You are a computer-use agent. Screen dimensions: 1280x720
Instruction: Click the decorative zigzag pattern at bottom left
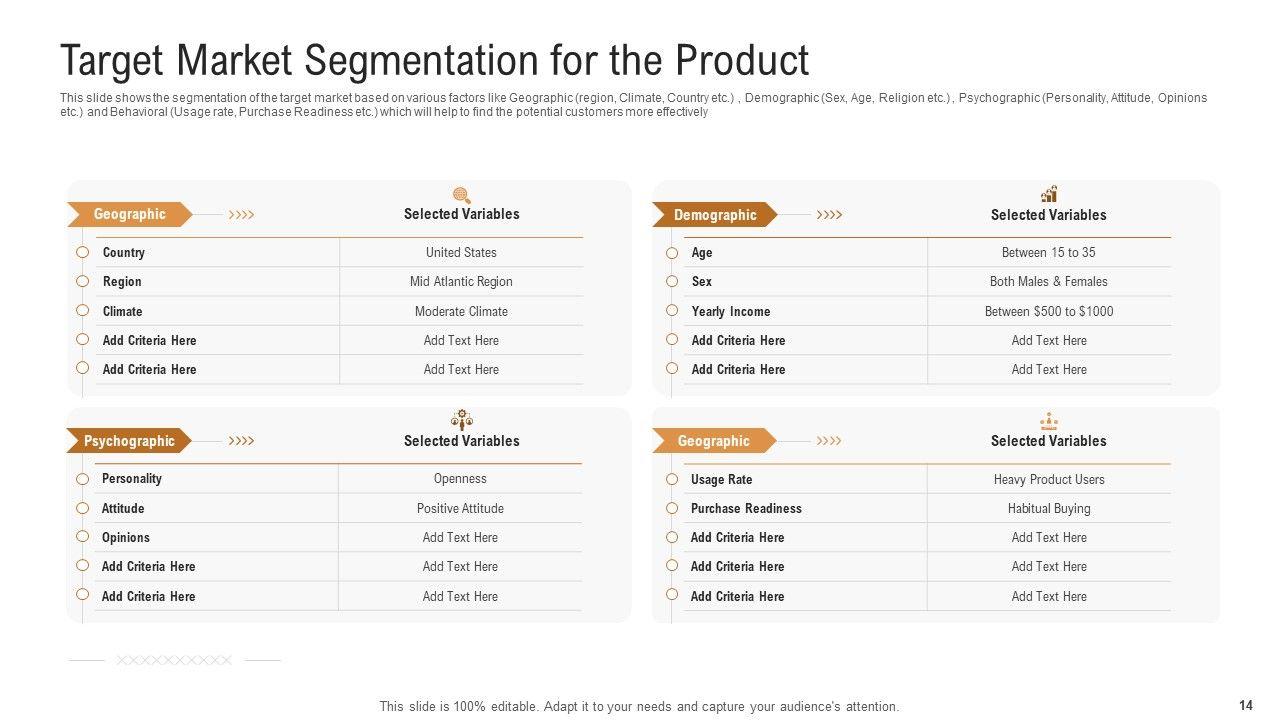coord(174,660)
